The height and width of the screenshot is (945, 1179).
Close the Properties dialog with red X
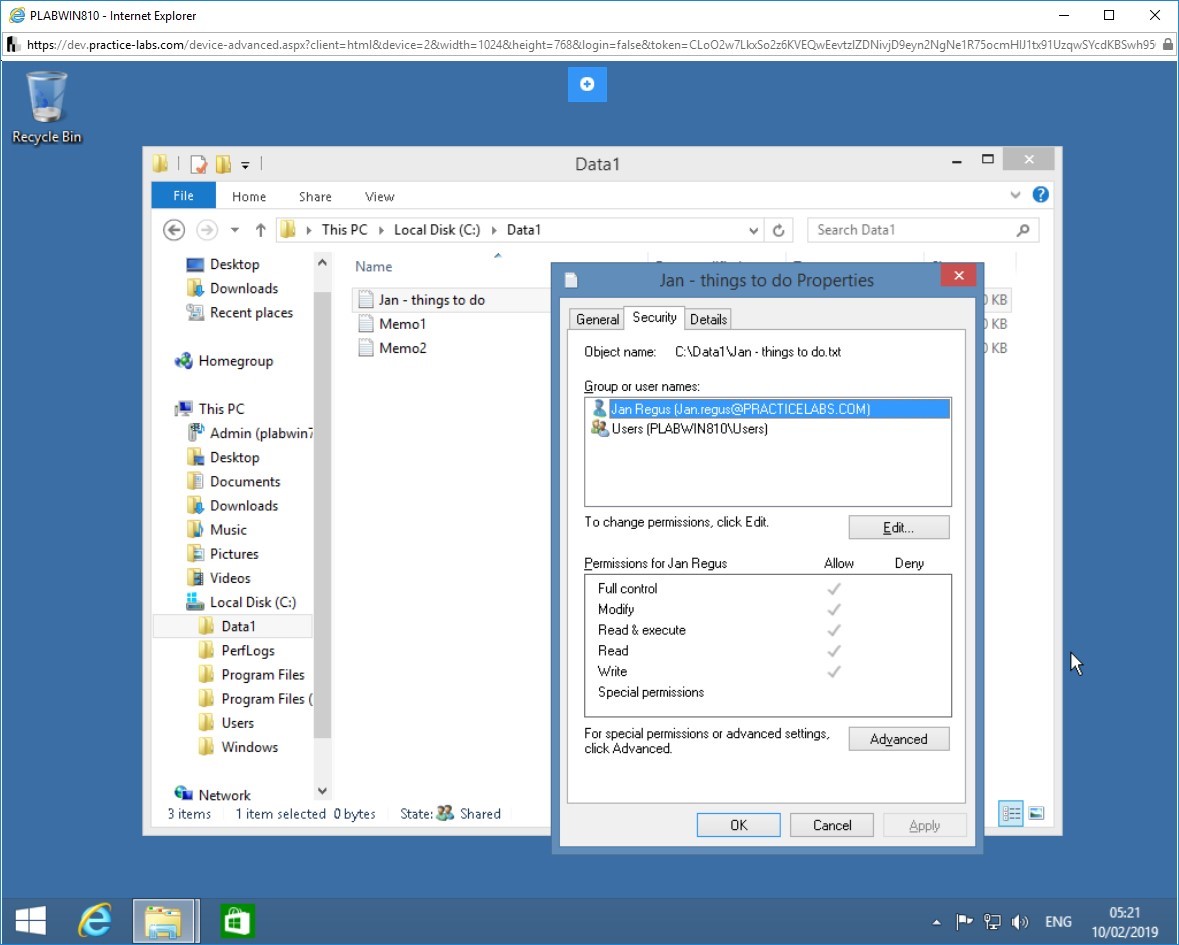tap(959, 276)
